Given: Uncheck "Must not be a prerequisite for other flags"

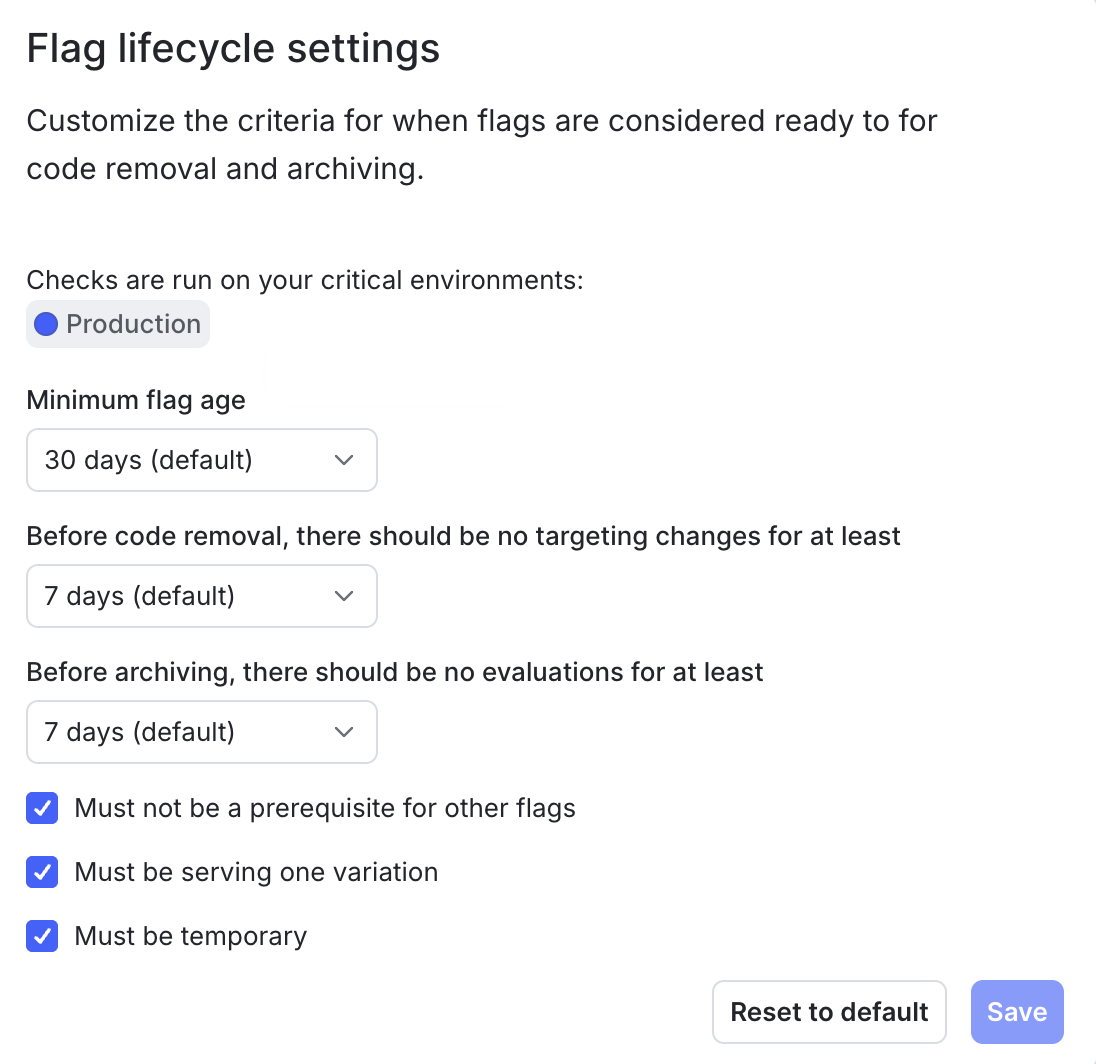Looking at the screenshot, I should click(42, 808).
